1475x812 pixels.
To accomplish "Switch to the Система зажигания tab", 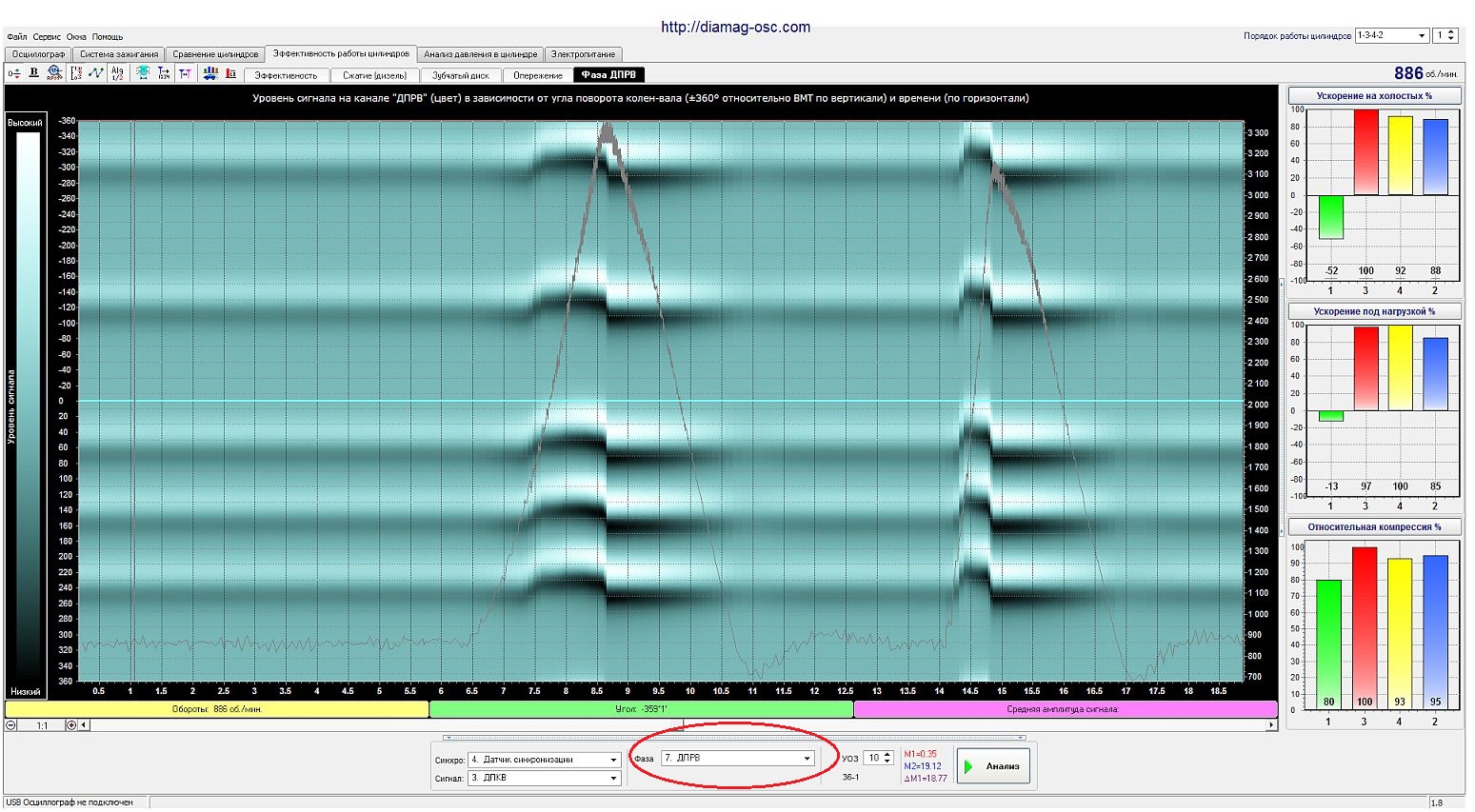I will click(x=119, y=54).
